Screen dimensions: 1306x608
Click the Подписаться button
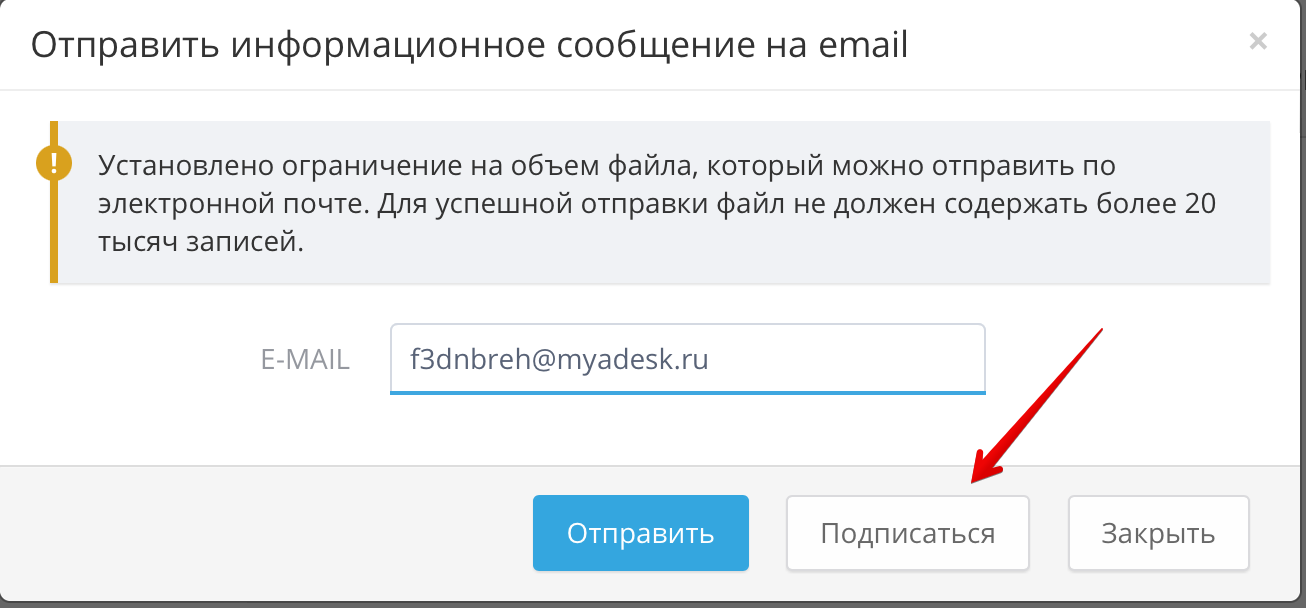(x=908, y=533)
